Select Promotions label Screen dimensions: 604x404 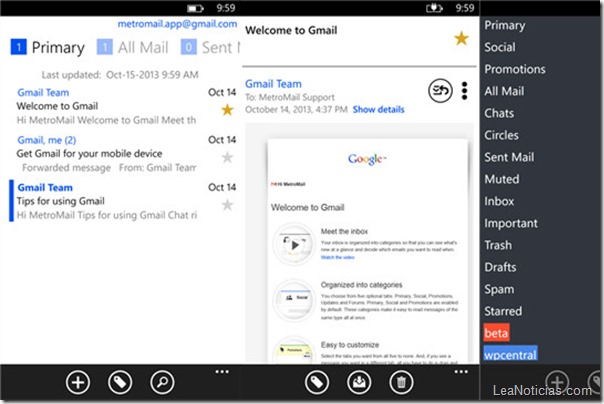(515, 69)
